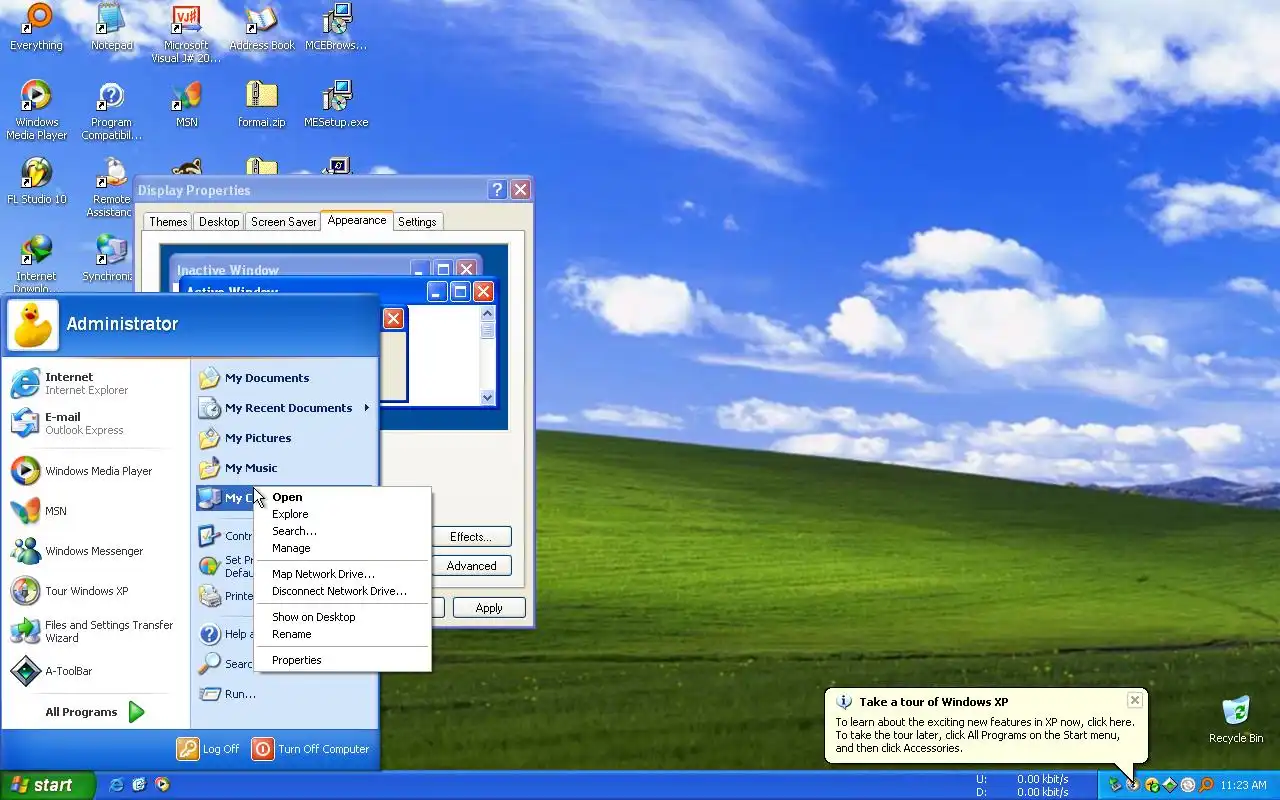Choose Search... from the context menu
Viewport: 1280px width, 800px height.
pos(343,531)
